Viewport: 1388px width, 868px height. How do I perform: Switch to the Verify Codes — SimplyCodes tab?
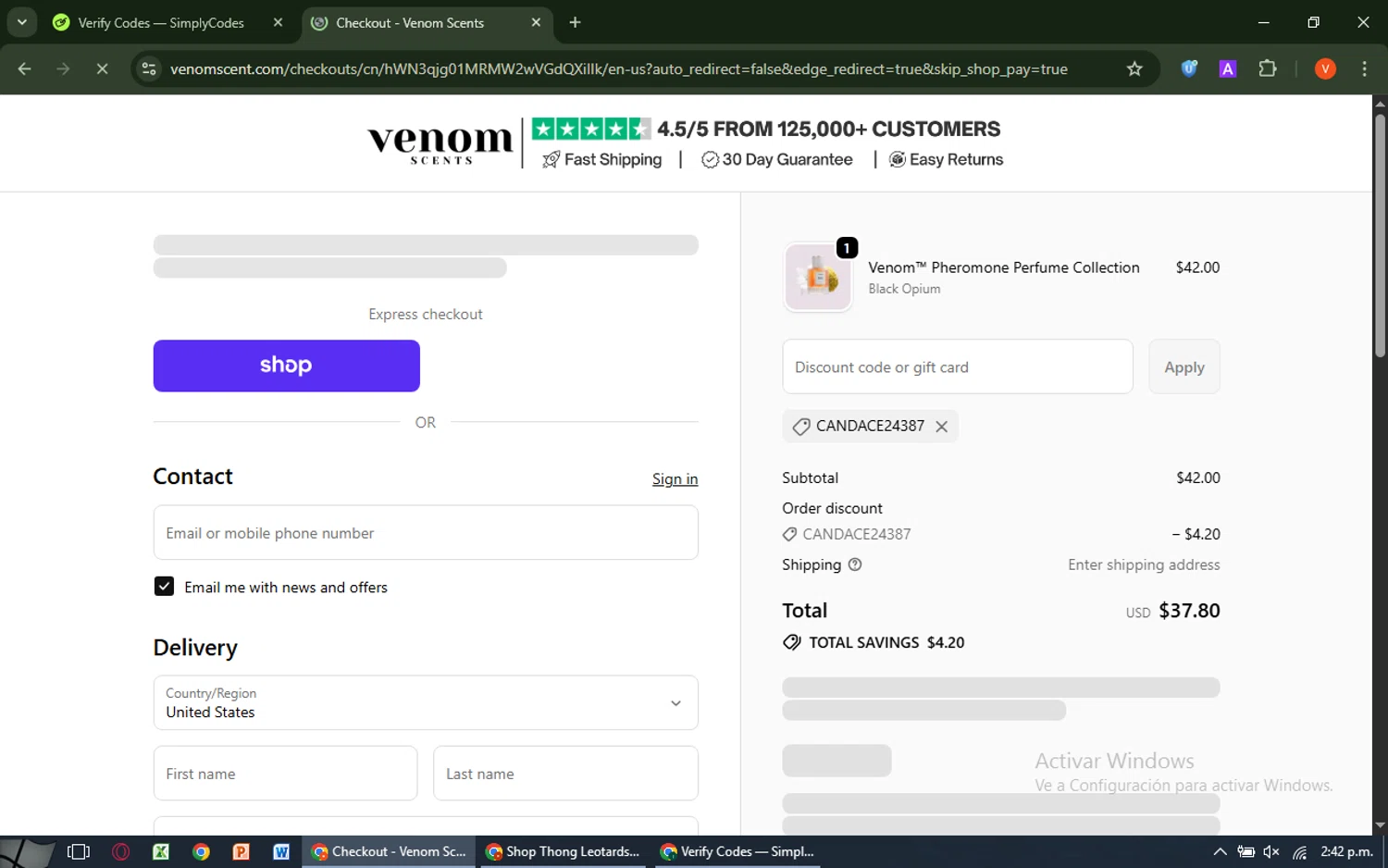point(160,23)
